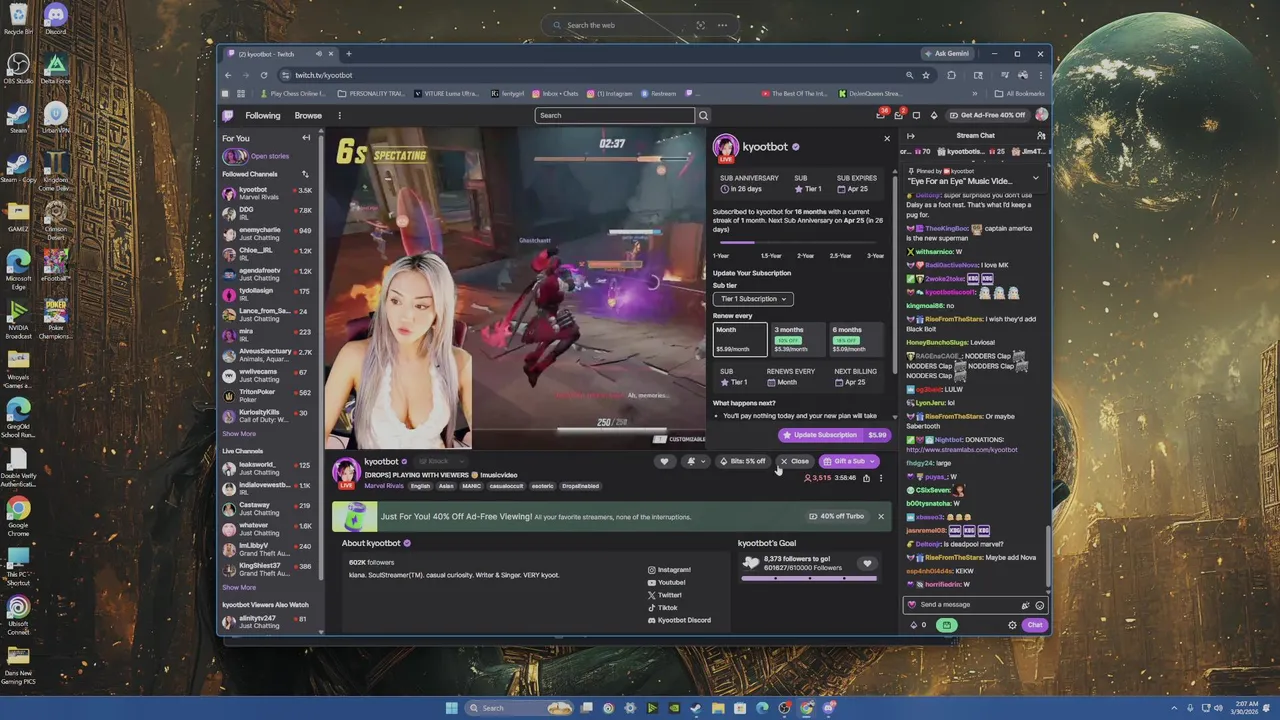Screen dimensions: 1280x720
Task: Open the Gift a Sub dropdown arrow
Action: pyautogui.click(x=873, y=461)
